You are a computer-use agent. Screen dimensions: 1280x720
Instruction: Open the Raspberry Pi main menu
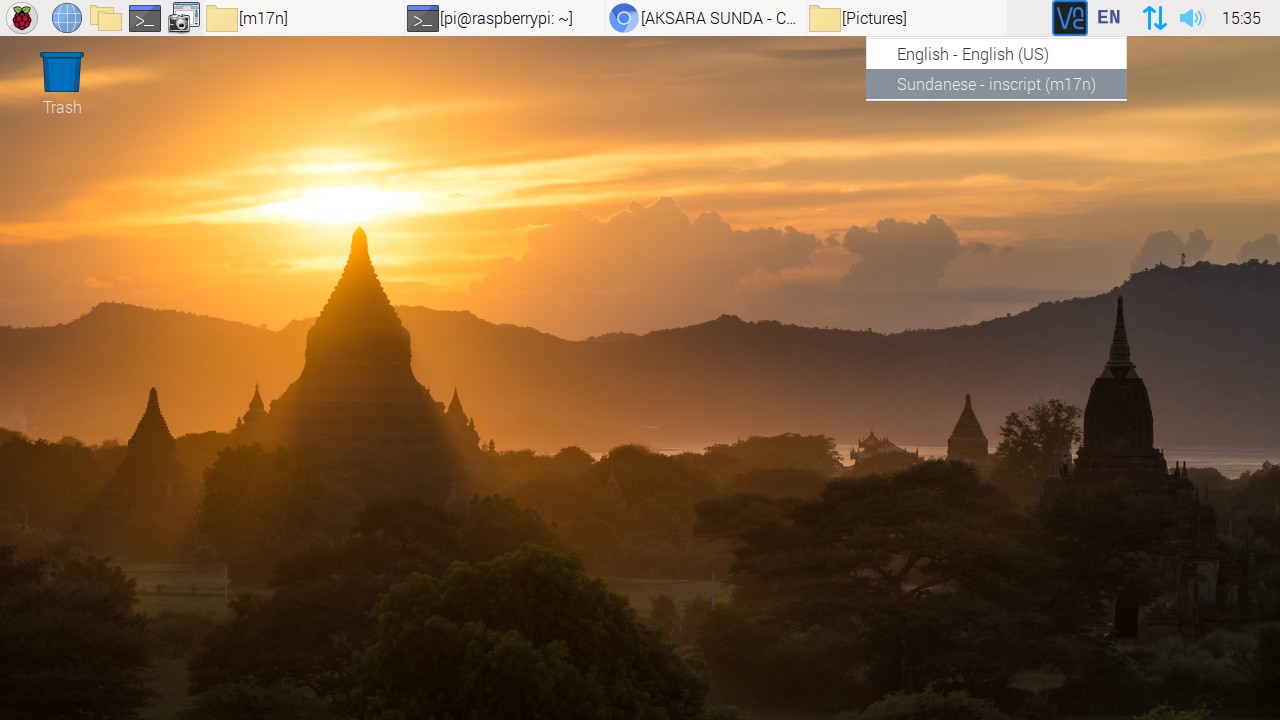click(x=22, y=18)
